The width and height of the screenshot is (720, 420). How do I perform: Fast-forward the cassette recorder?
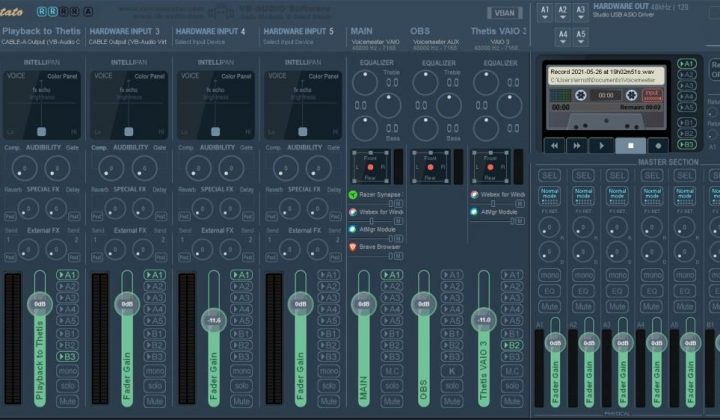coord(577,144)
